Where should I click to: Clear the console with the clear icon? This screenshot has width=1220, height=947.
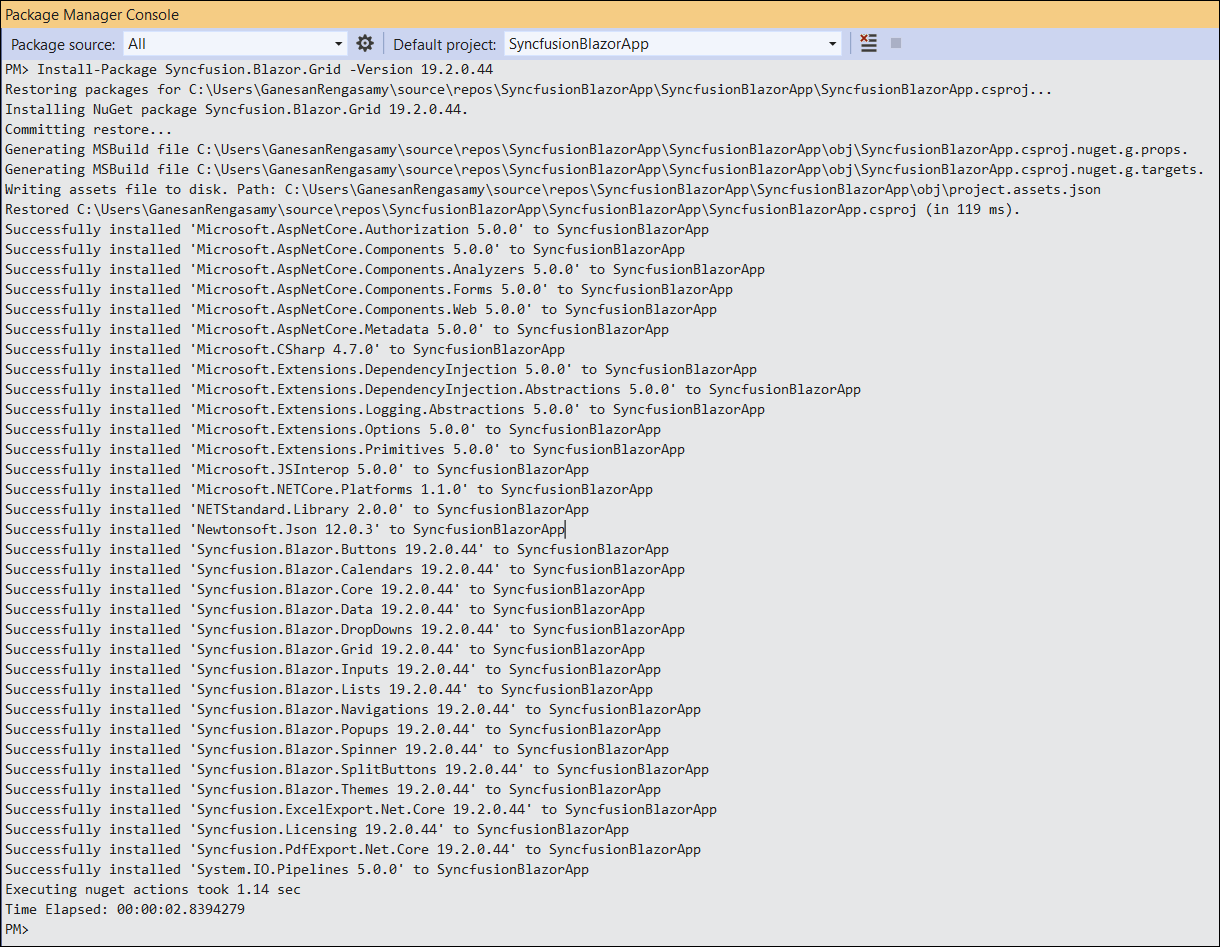coord(868,44)
